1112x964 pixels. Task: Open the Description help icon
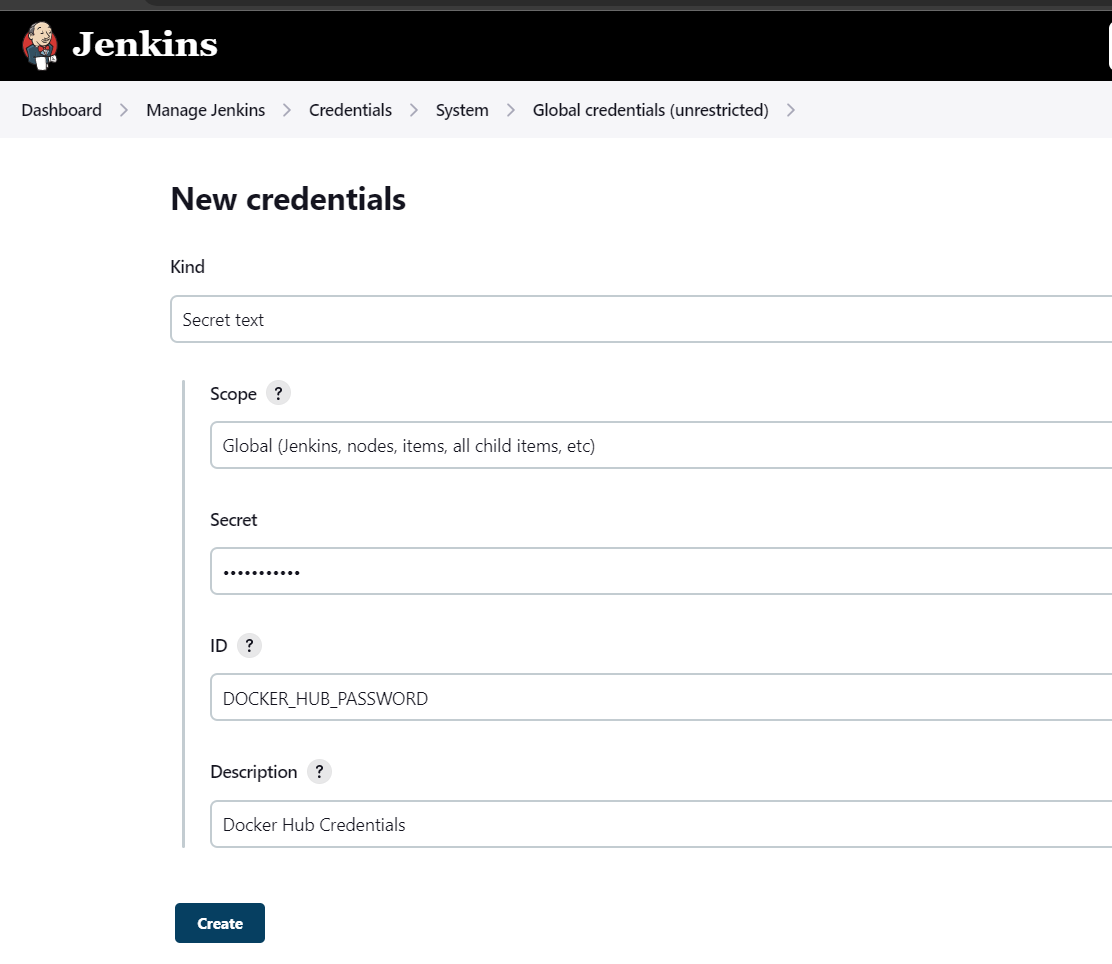click(319, 771)
